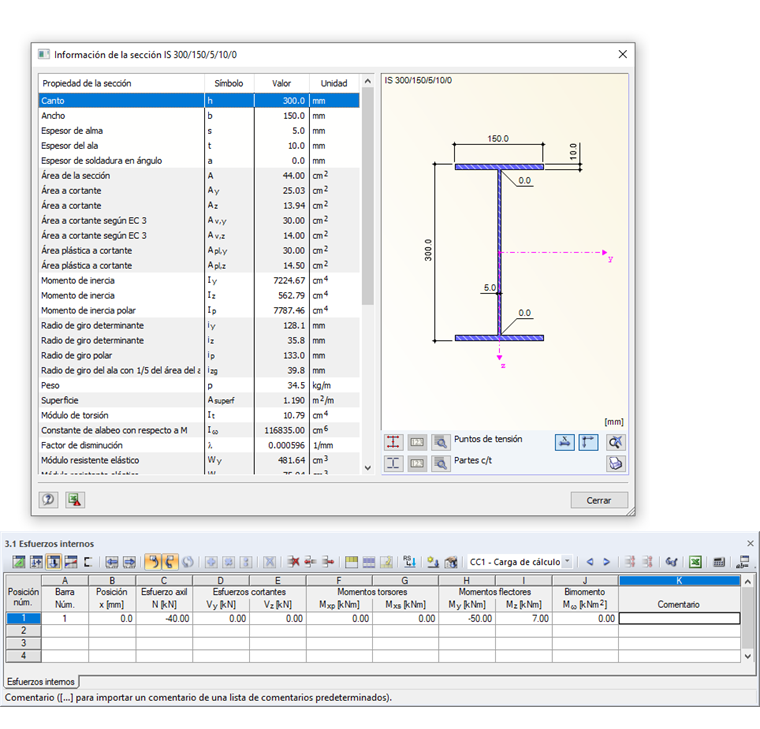
Task: Export internal forces table to Excel
Action: 696,562
